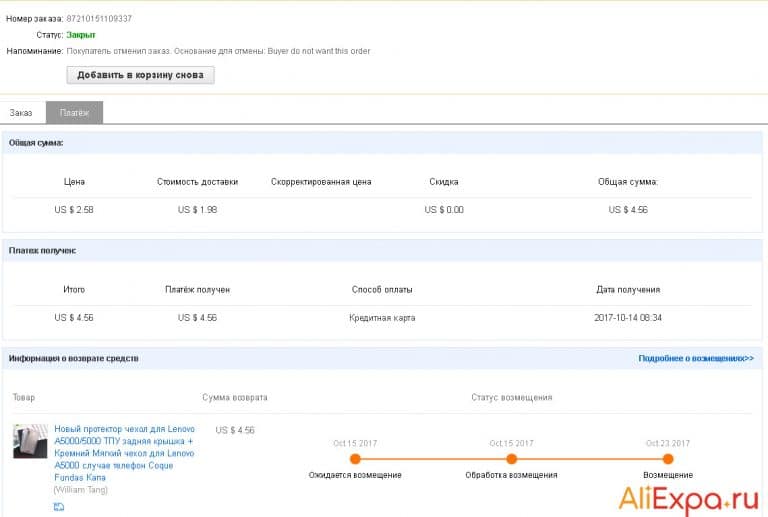The width and height of the screenshot is (768, 517).
Task: Click the 'Сумма возврата' column header
Action: click(x=235, y=397)
